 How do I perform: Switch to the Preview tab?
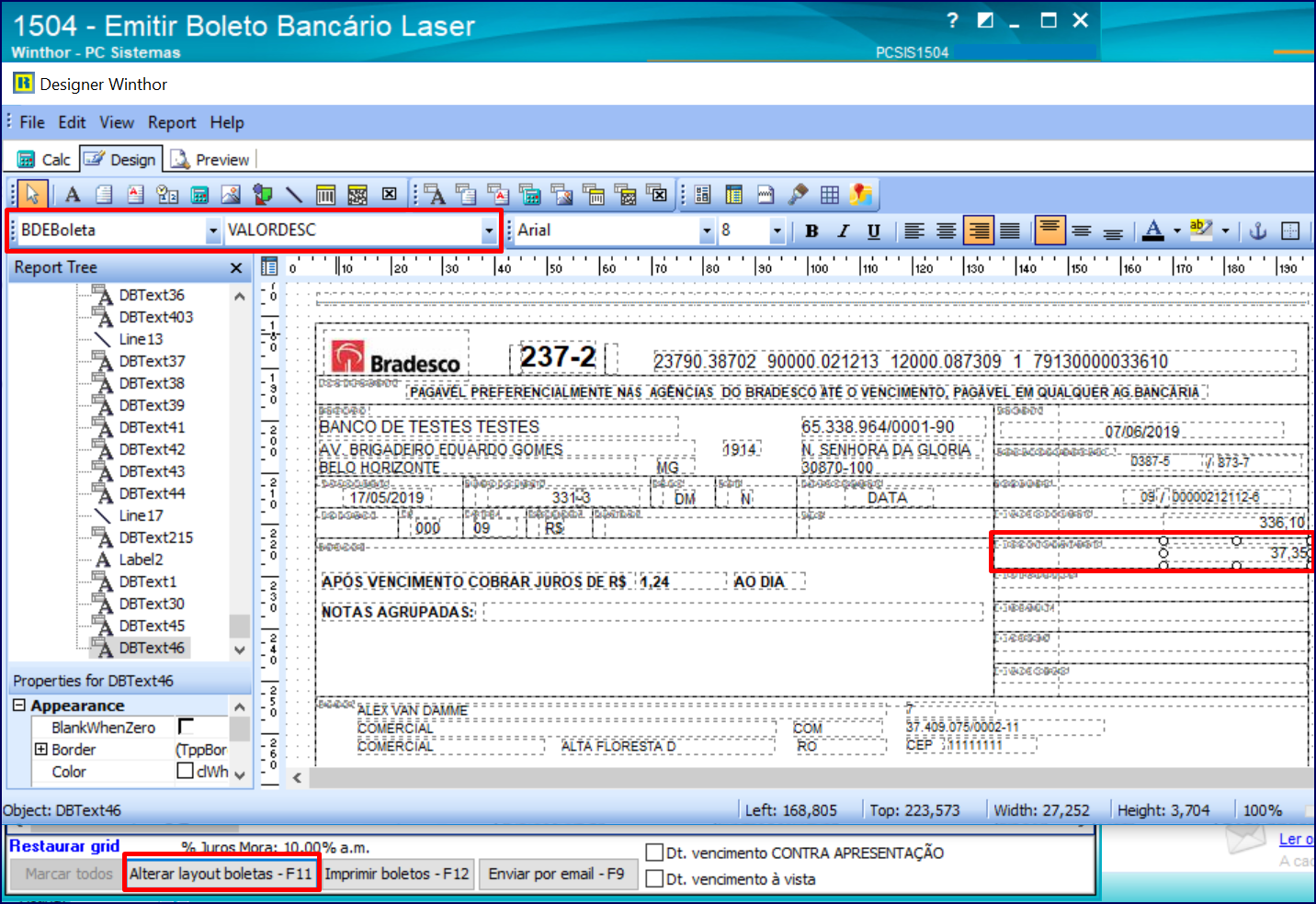[210, 160]
